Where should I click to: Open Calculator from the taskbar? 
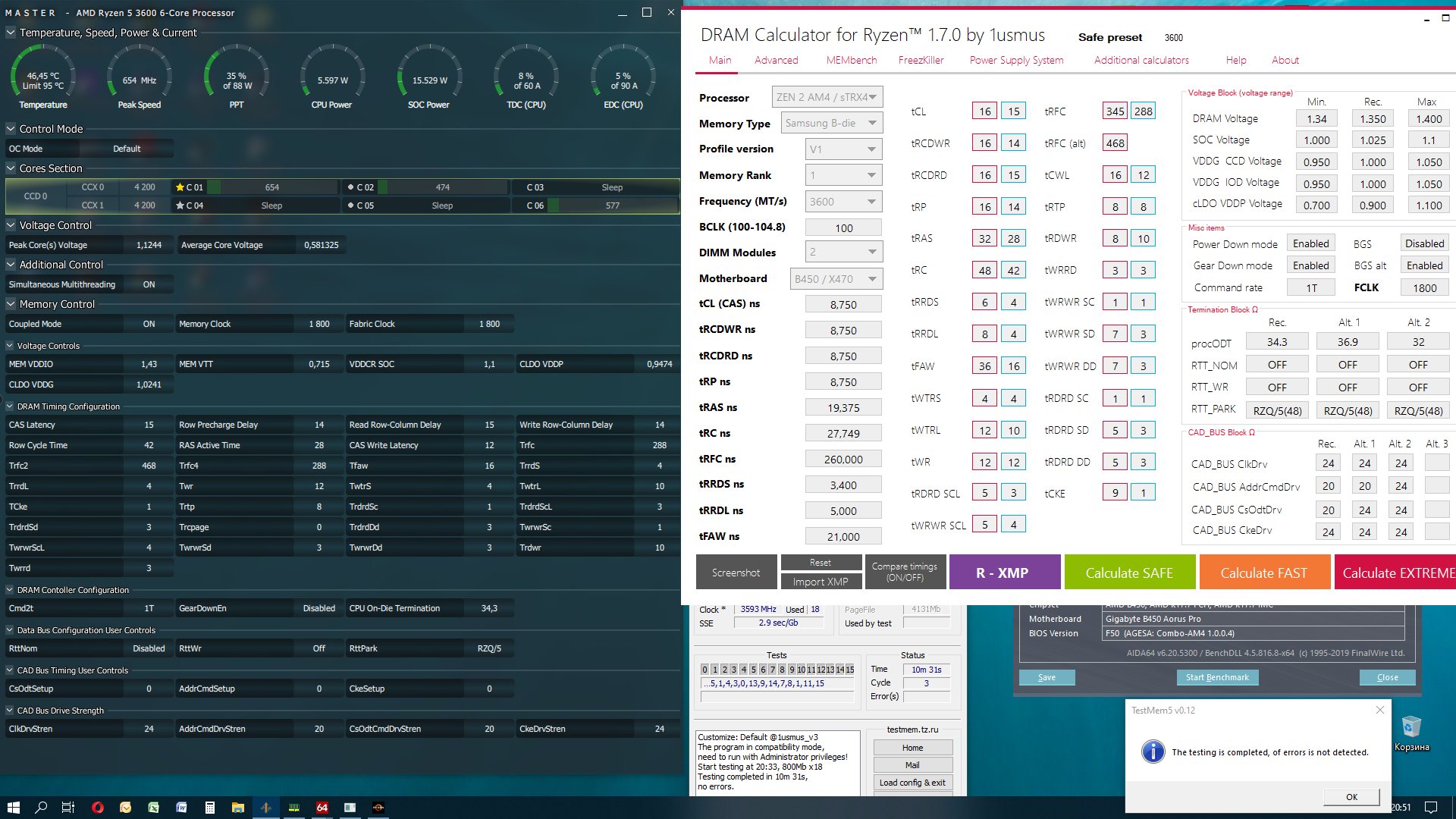click(209, 808)
